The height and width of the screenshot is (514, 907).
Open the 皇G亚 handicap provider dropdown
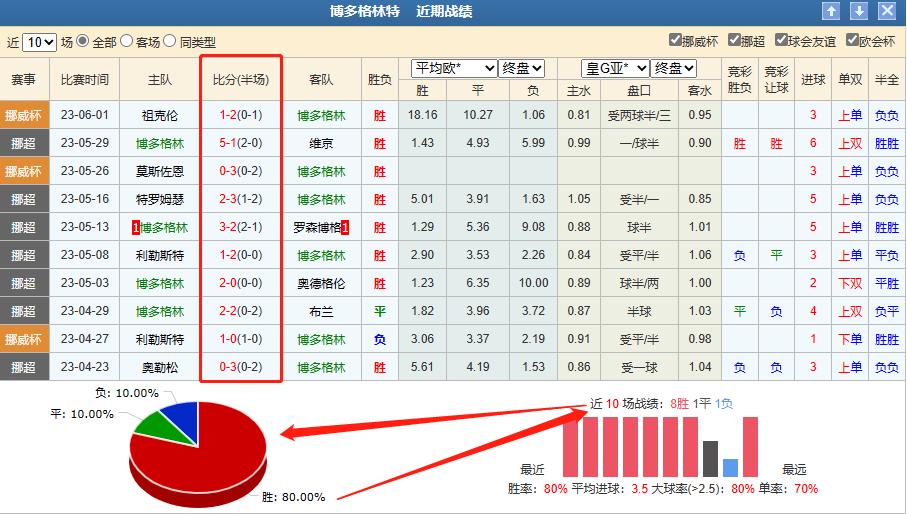[615, 68]
